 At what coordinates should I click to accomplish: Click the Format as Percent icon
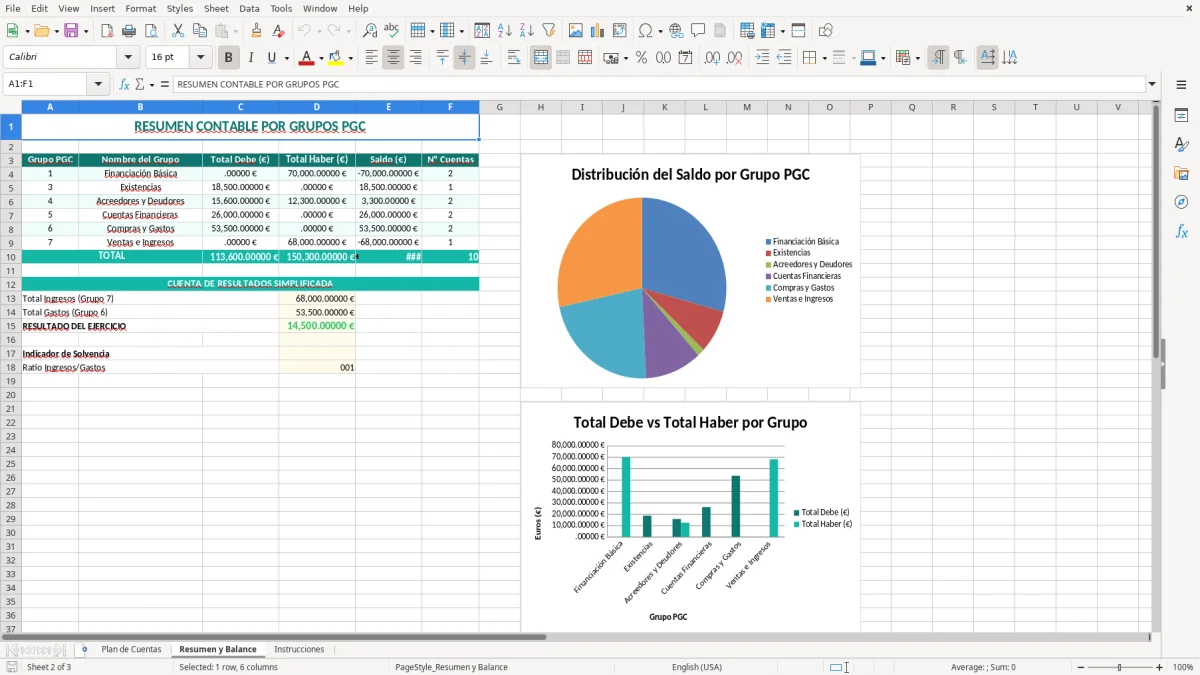coord(641,58)
